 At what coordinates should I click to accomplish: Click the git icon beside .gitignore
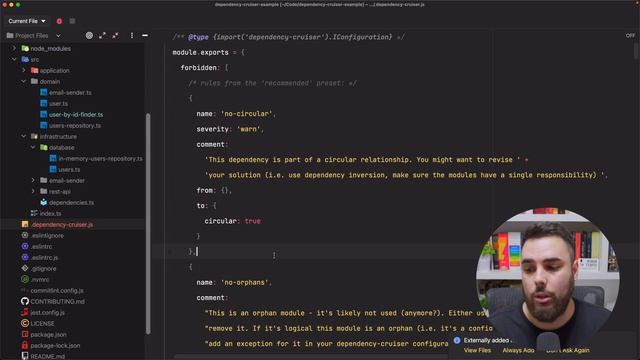click(x=25, y=268)
